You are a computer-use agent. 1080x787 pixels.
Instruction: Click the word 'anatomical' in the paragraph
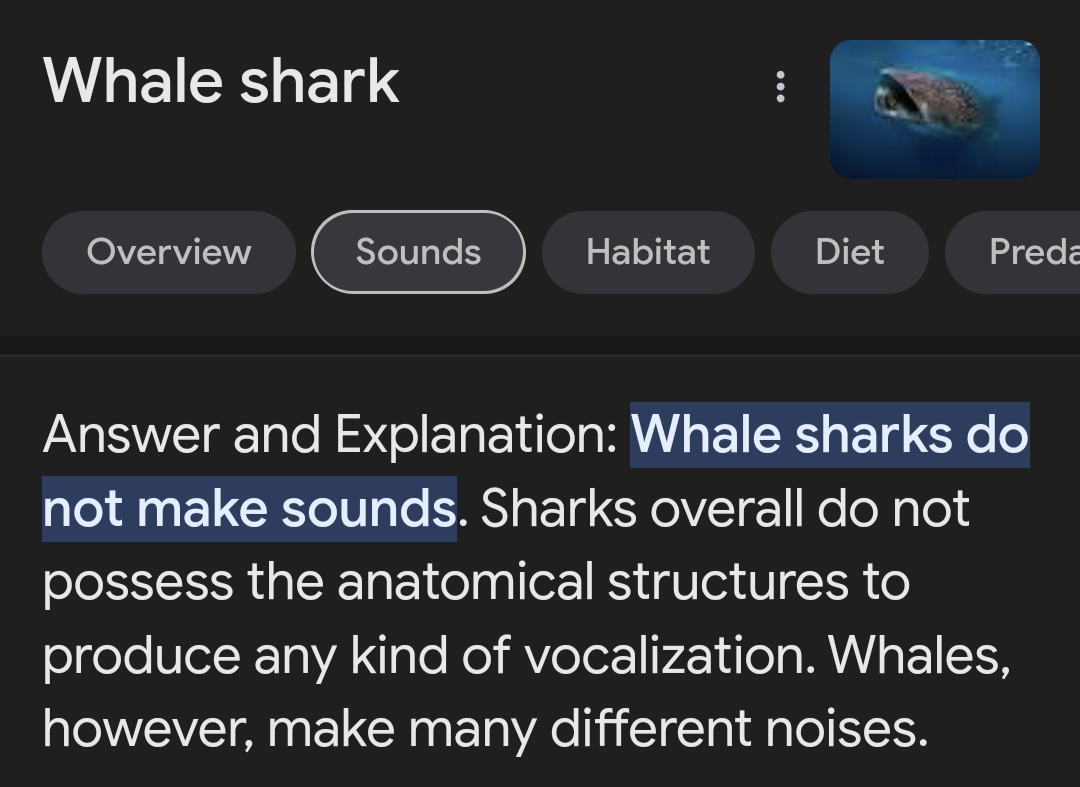click(465, 582)
